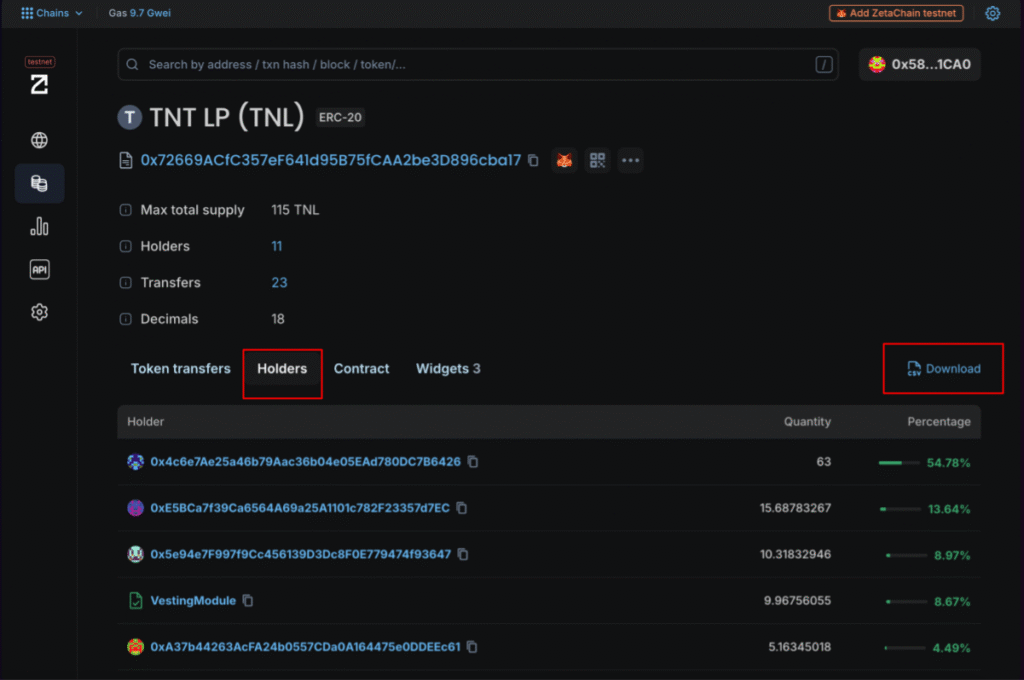Screen dimensions: 1024x680
Task: Open top-right settings gear icon
Action: point(992,13)
